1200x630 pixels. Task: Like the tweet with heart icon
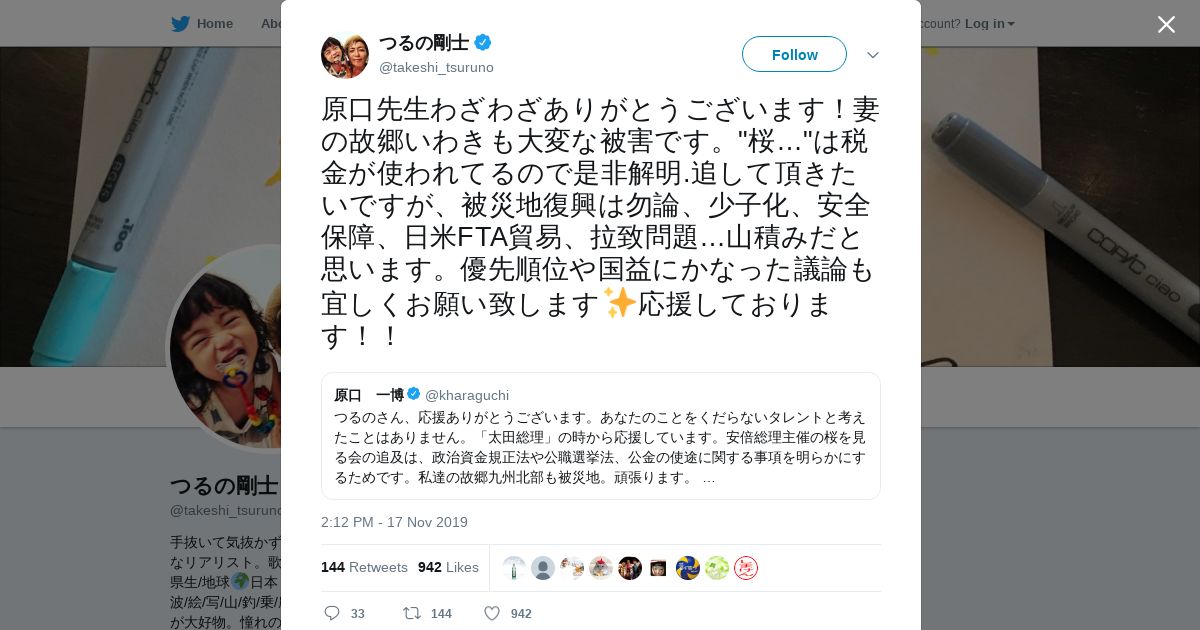[491, 613]
